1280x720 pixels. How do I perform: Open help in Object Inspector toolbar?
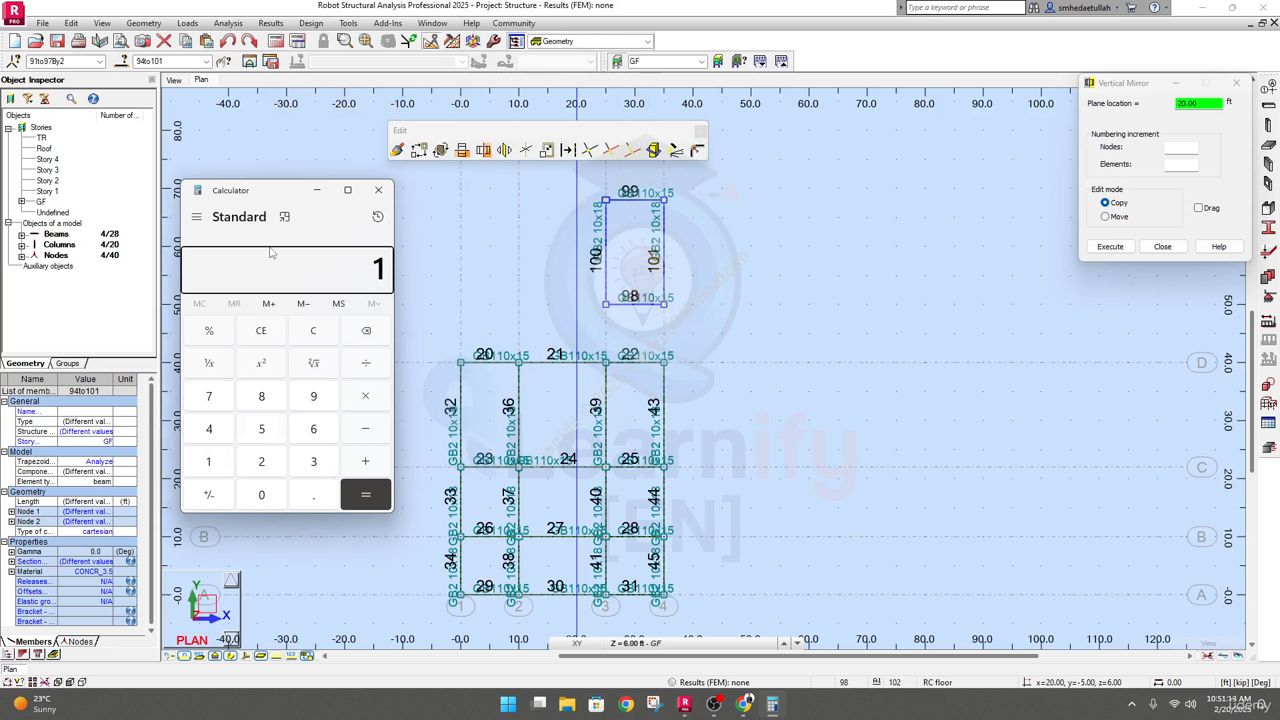coord(93,98)
